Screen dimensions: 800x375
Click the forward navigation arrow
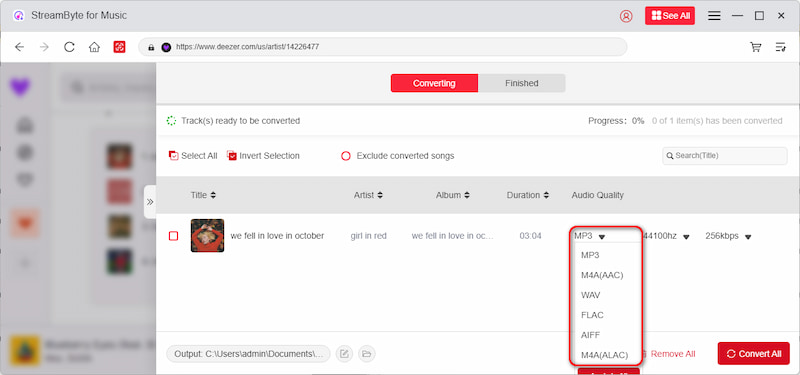click(44, 47)
